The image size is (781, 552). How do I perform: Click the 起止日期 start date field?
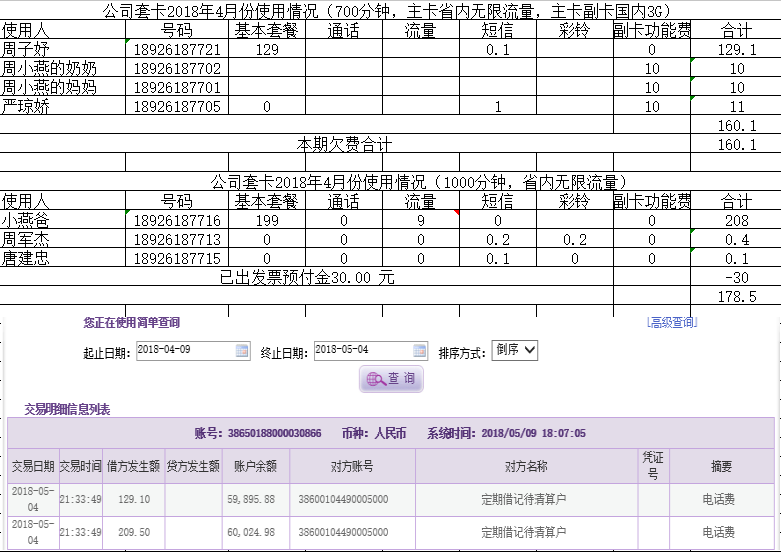(185, 350)
